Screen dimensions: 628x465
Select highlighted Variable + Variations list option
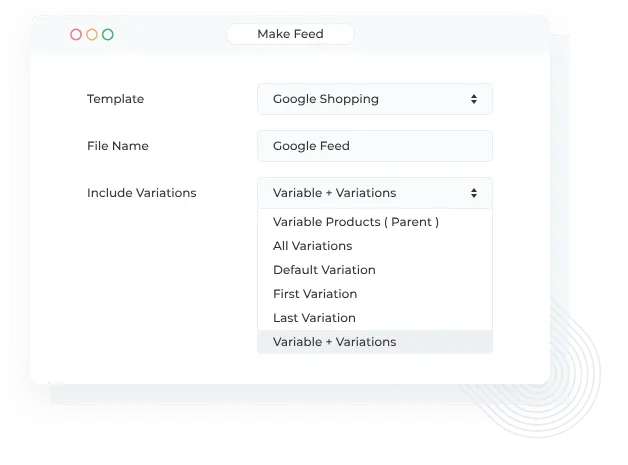pos(335,342)
